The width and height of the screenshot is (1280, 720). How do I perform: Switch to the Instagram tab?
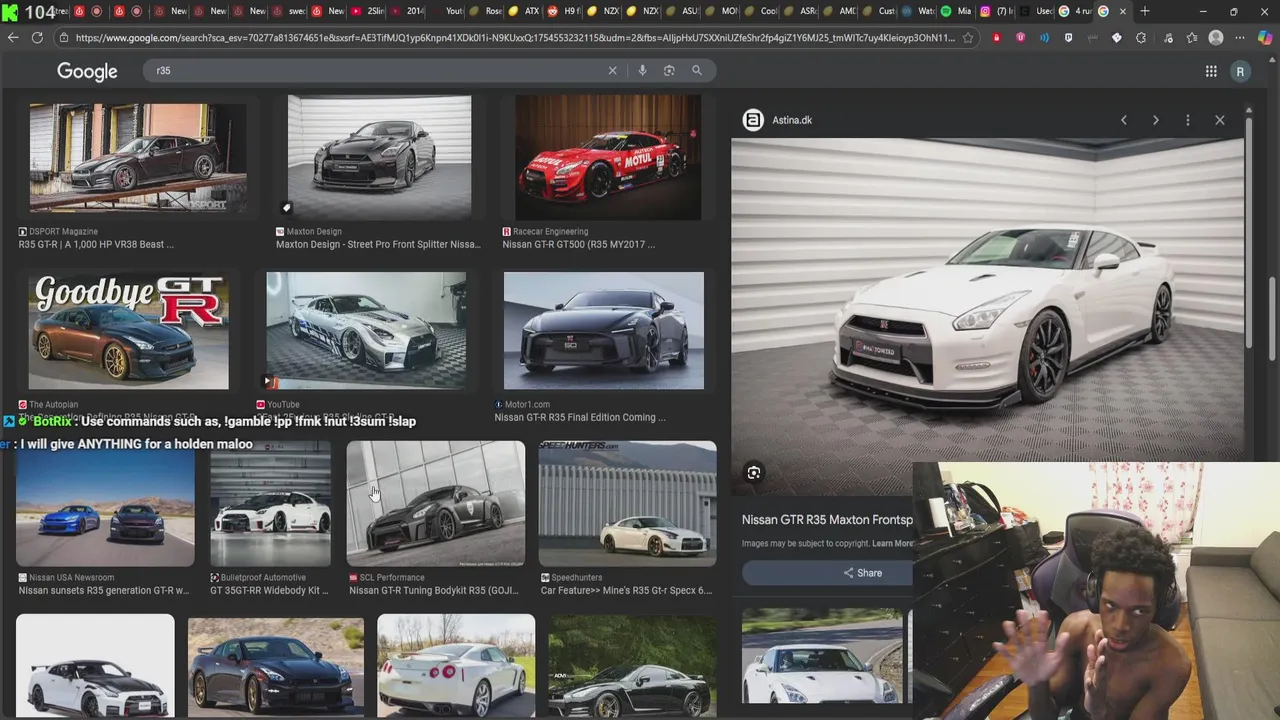[995, 11]
